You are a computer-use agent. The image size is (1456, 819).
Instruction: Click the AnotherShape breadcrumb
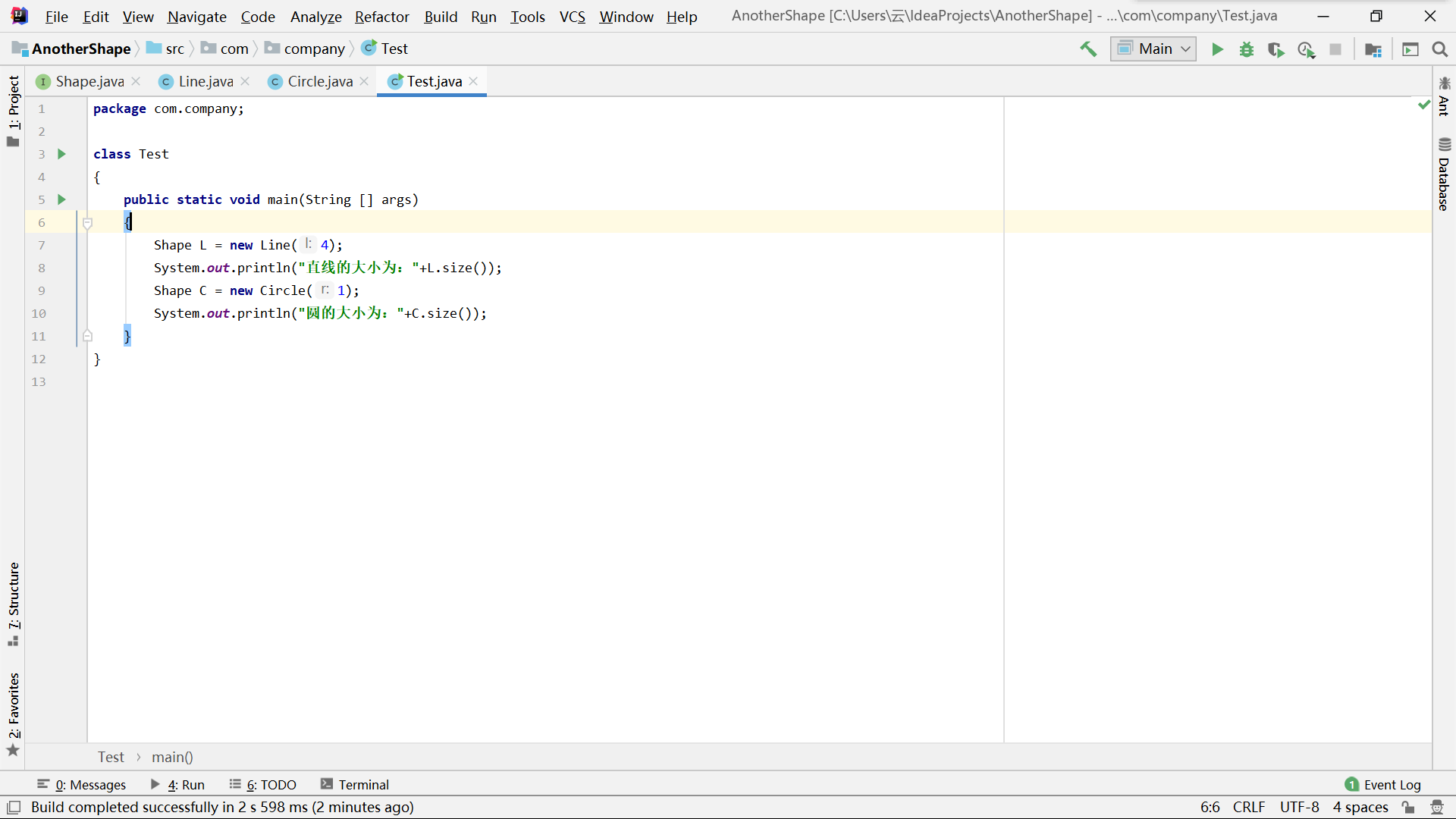[x=72, y=49]
